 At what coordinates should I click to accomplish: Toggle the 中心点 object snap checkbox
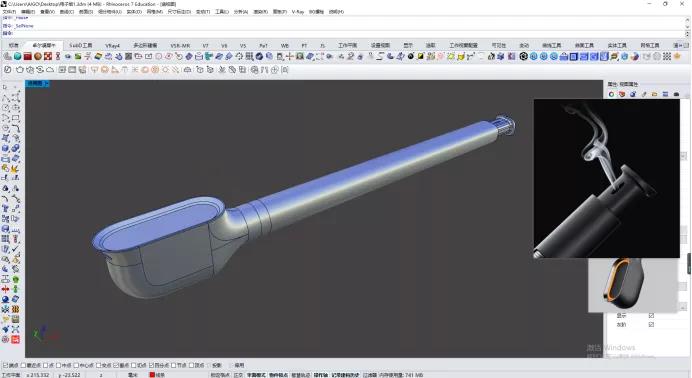76,365
